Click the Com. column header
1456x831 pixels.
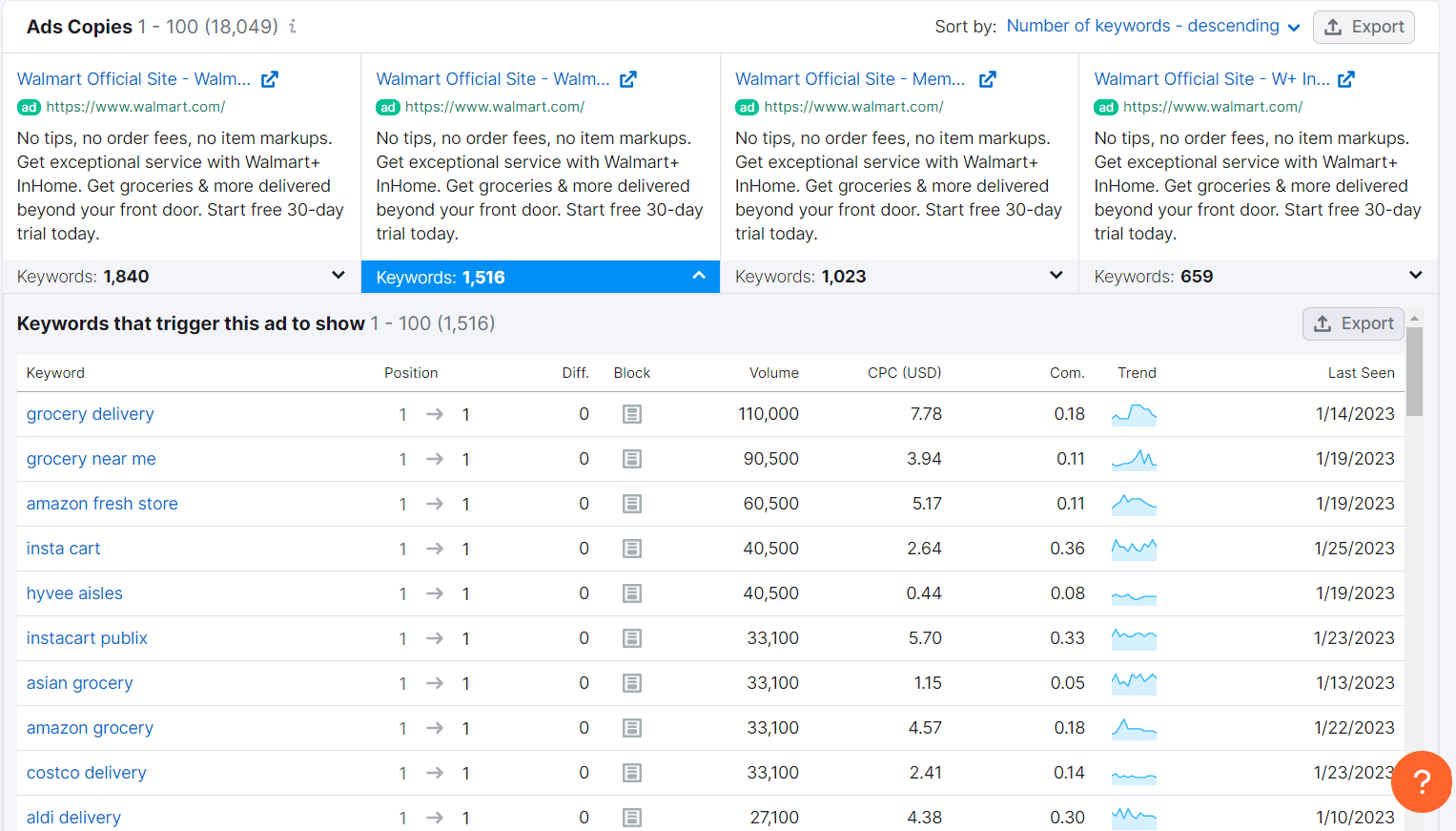click(x=1067, y=373)
